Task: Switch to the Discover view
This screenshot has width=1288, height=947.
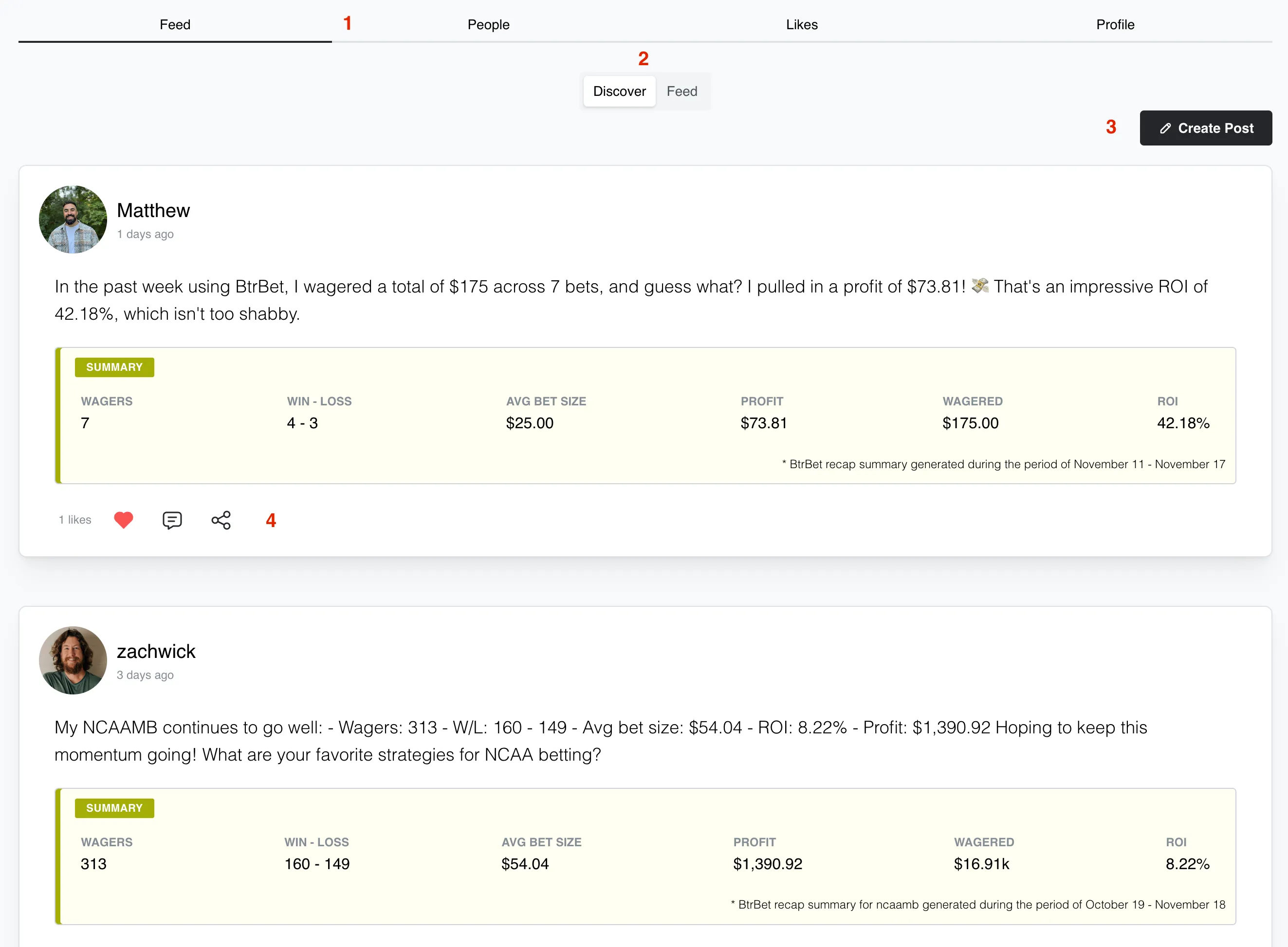Action: 619,91
